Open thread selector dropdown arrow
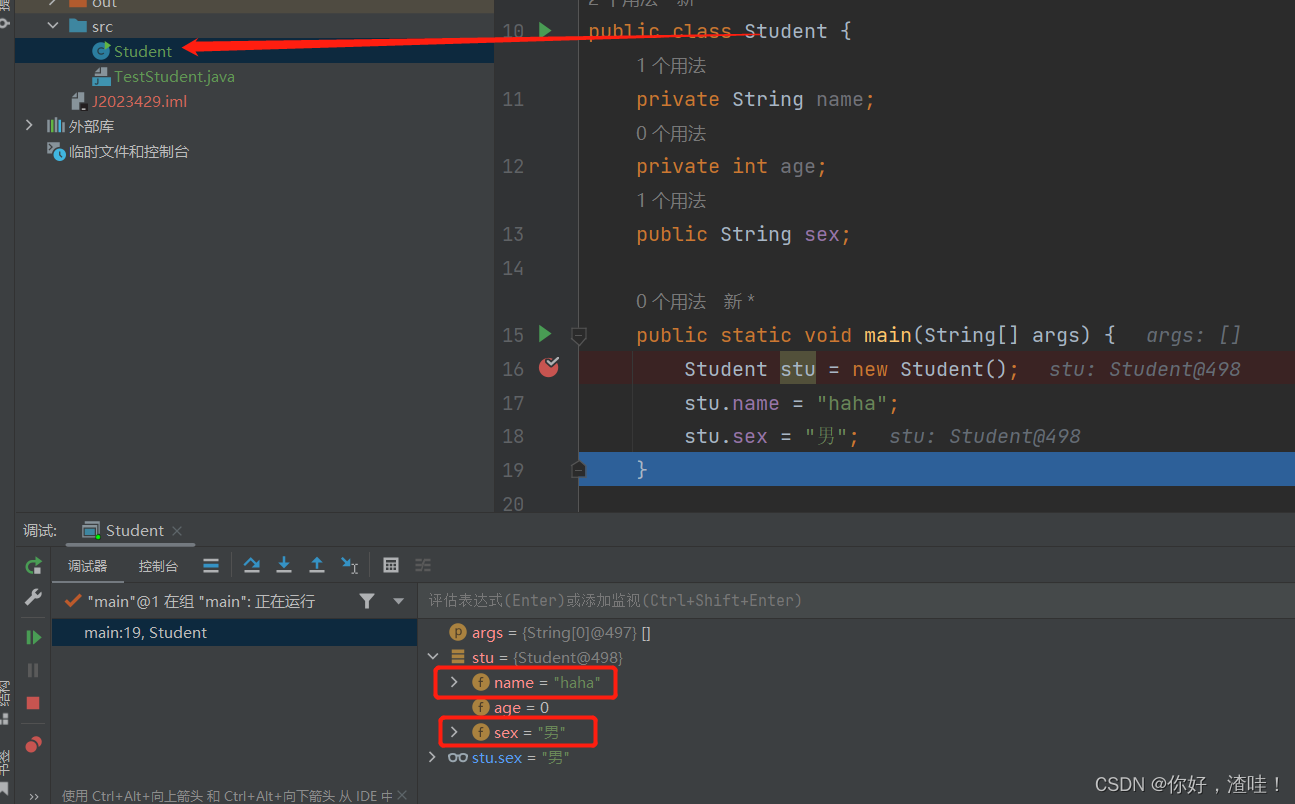Image resolution: width=1295 pixels, height=804 pixels. [x=399, y=601]
